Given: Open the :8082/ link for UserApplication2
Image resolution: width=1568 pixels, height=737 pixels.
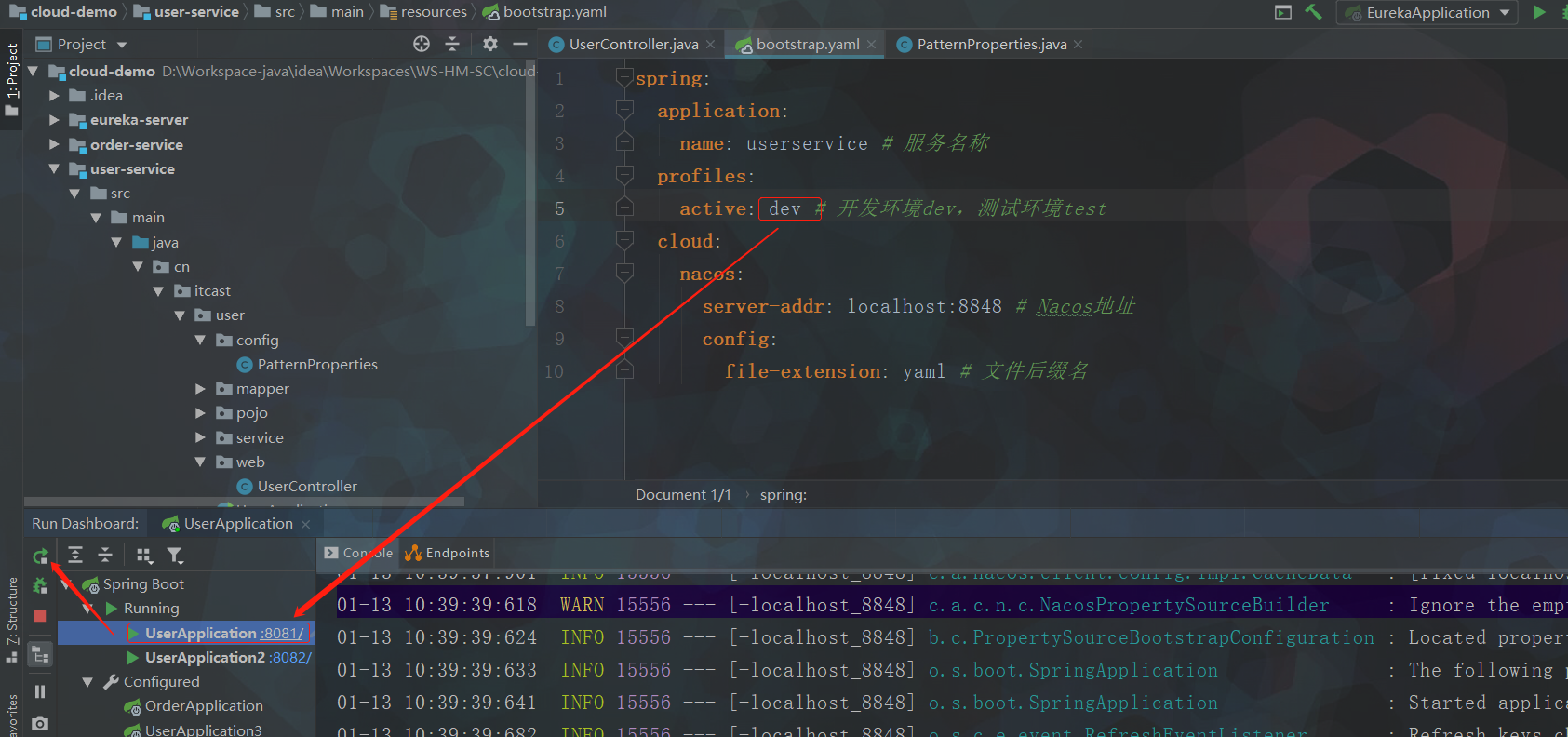Looking at the screenshot, I should 290,657.
